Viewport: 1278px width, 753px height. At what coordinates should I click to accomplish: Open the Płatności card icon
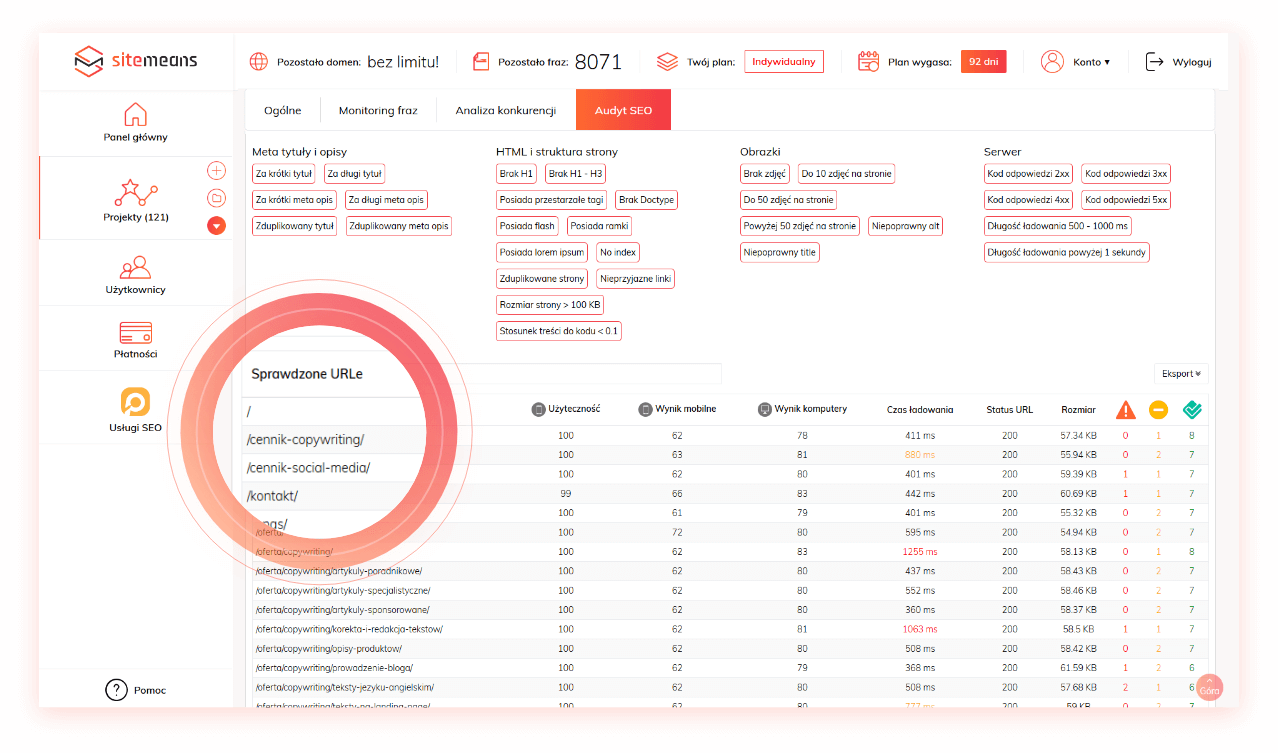click(135, 332)
